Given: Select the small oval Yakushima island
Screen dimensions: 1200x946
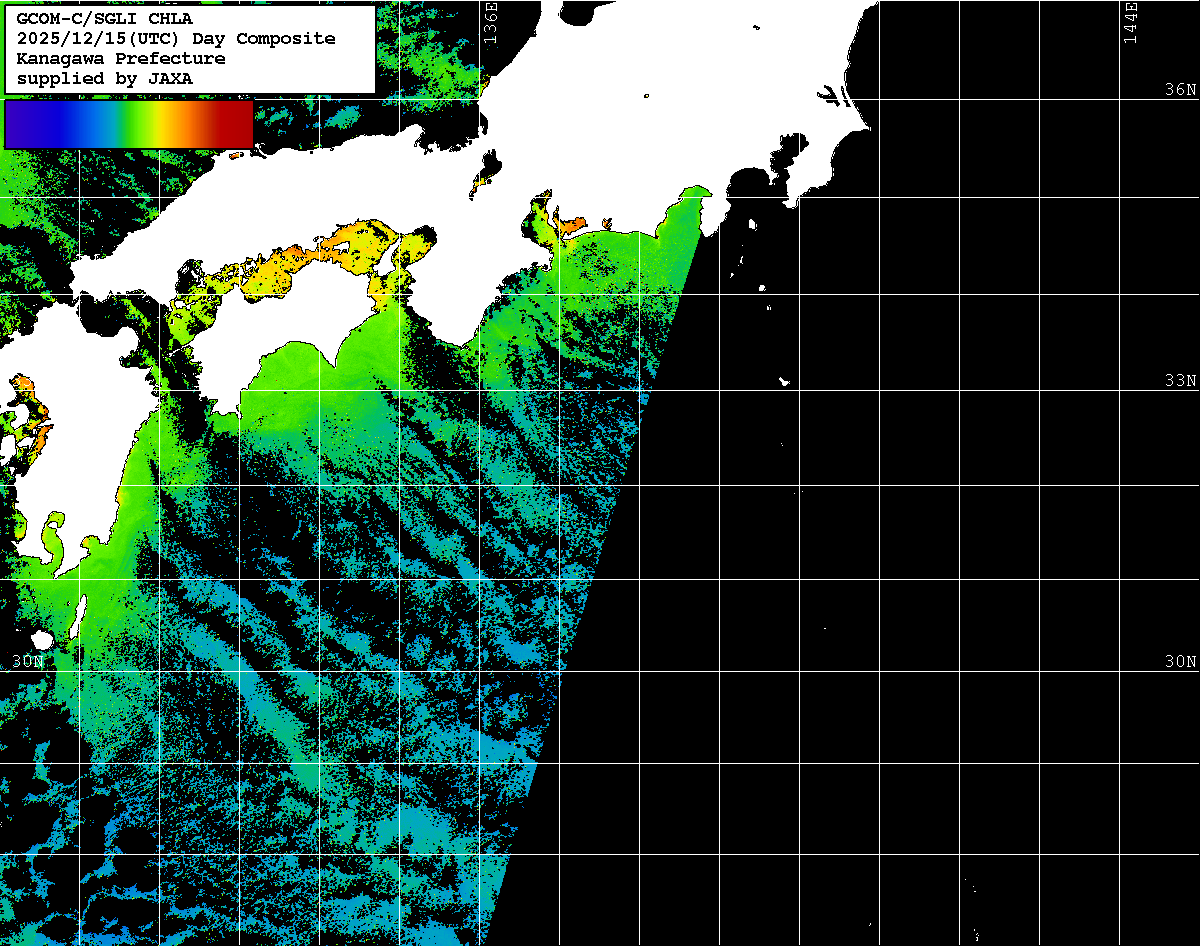Looking at the screenshot, I should click(42, 640).
